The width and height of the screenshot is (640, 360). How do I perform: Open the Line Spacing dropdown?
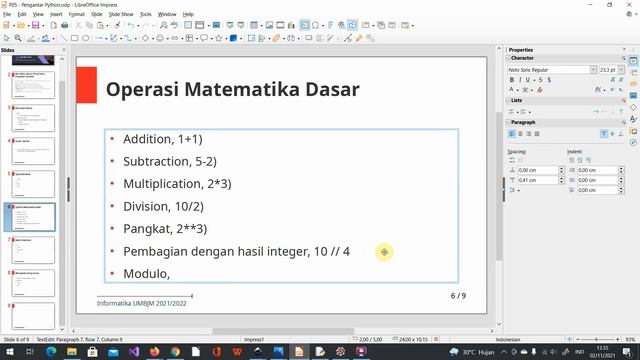click(x=514, y=190)
